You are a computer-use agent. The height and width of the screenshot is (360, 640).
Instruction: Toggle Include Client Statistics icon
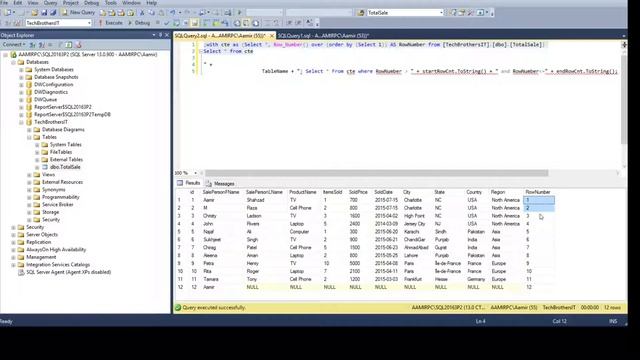coord(224,23)
